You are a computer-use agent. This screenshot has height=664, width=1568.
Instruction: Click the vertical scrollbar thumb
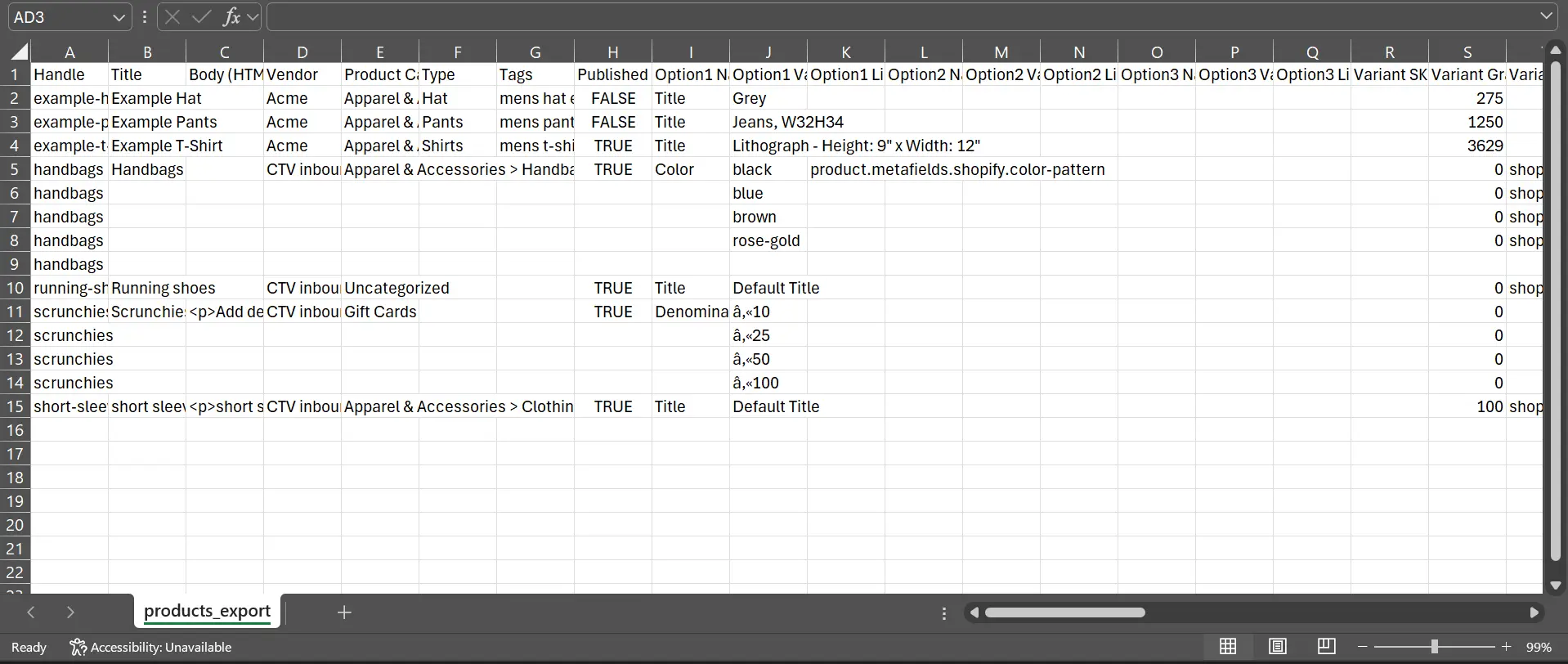(1556, 311)
